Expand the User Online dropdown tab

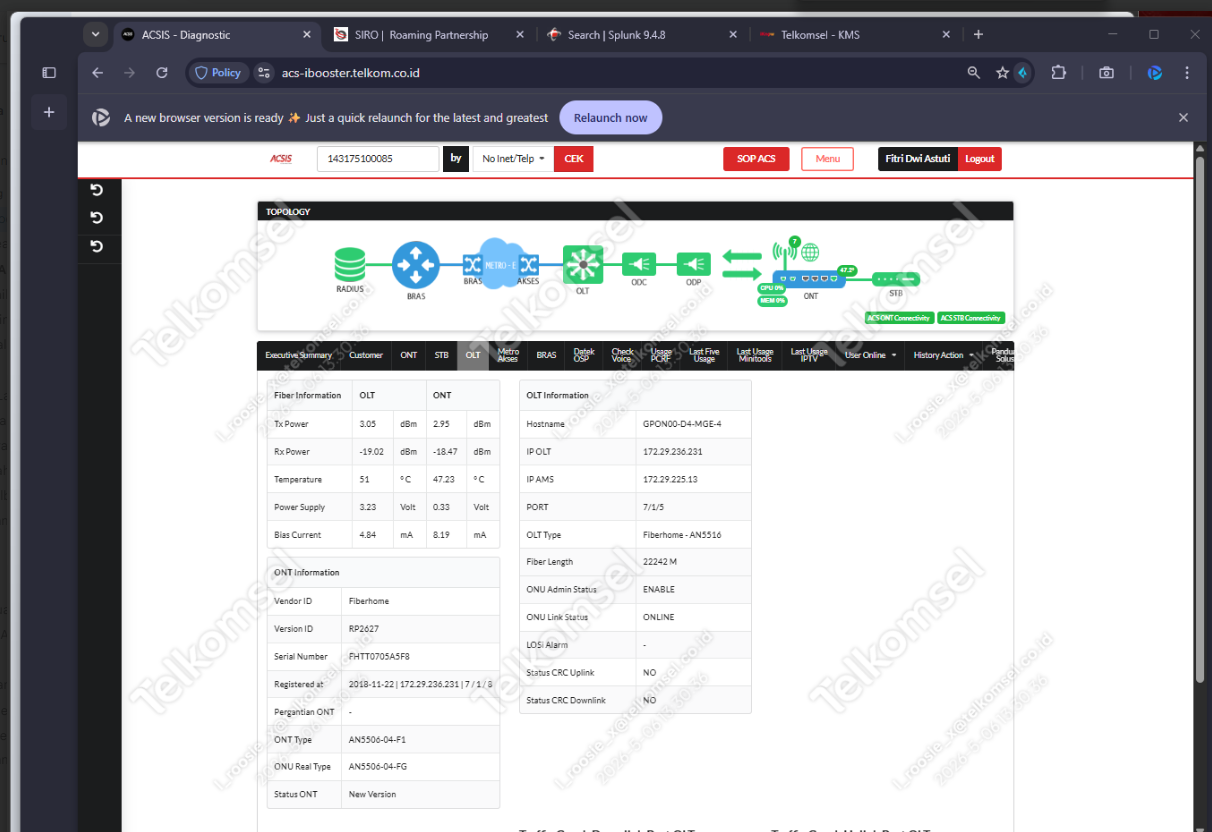click(870, 355)
